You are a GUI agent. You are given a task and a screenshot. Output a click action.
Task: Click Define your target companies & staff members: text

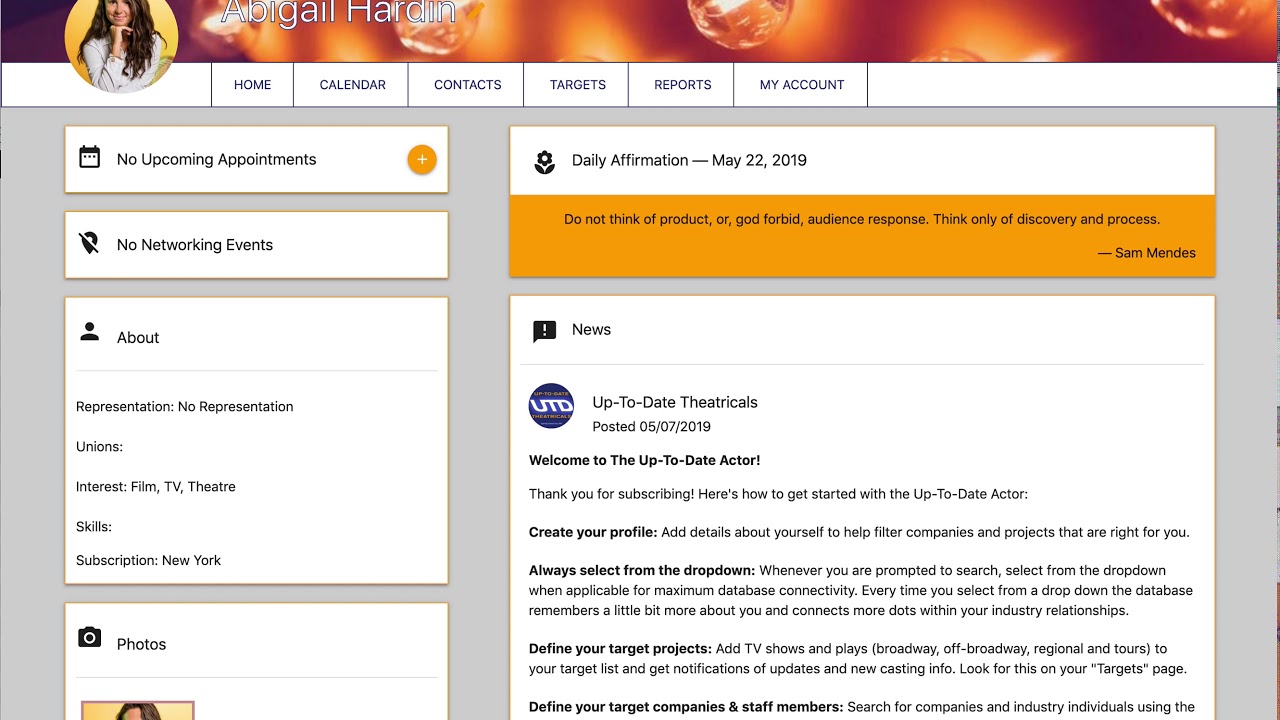pos(686,707)
